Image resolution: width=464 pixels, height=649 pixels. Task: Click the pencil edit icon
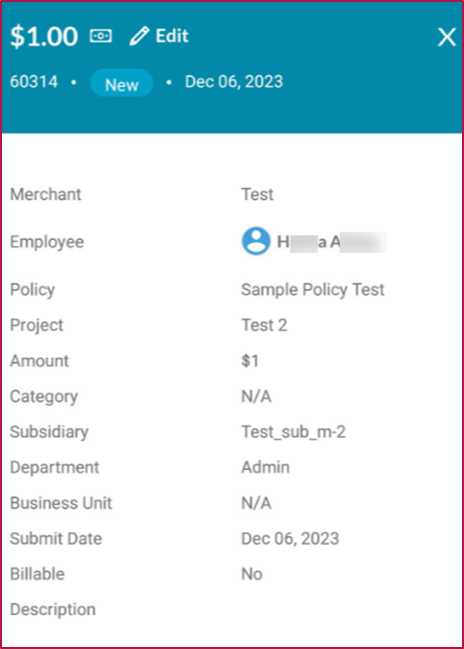[x=139, y=36]
